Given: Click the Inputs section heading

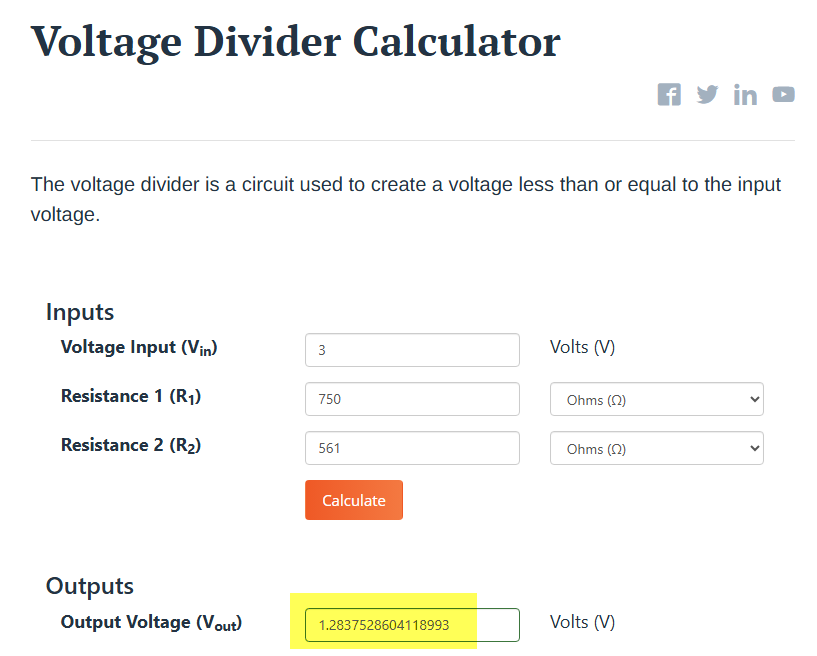Looking at the screenshot, I should [x=80, y=312].
